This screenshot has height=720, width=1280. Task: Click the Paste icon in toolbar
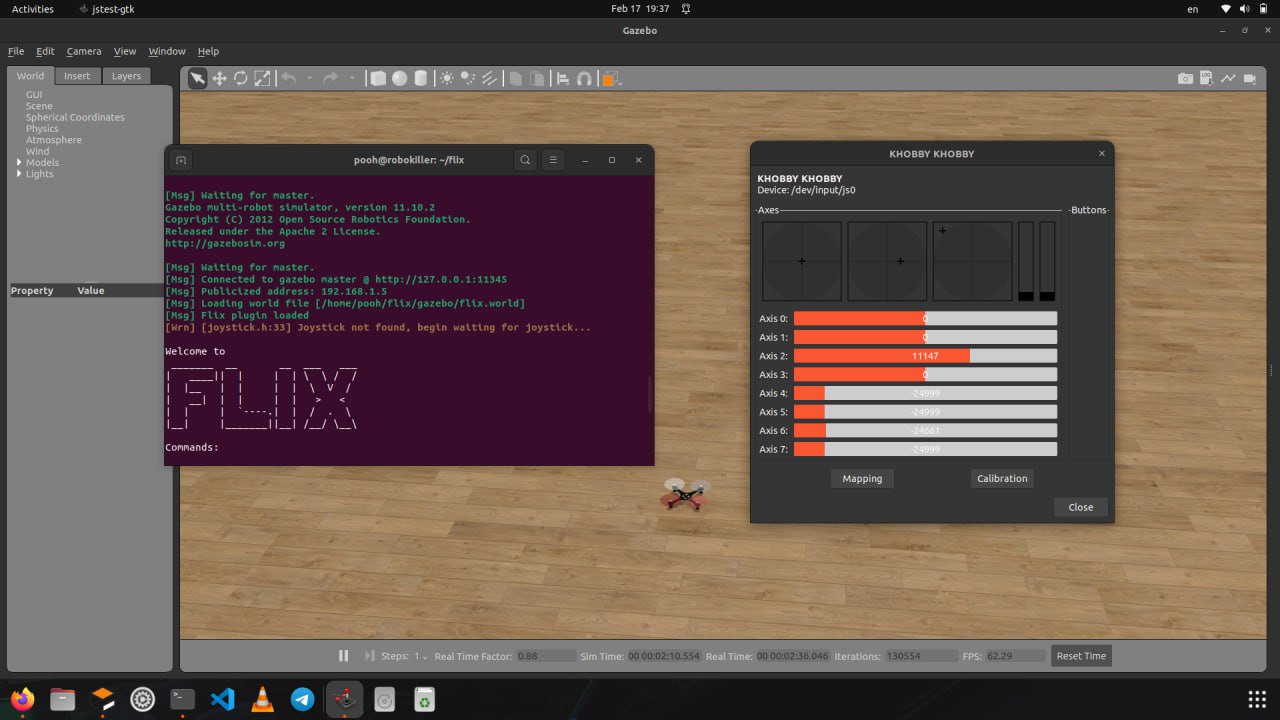point(537,78)
